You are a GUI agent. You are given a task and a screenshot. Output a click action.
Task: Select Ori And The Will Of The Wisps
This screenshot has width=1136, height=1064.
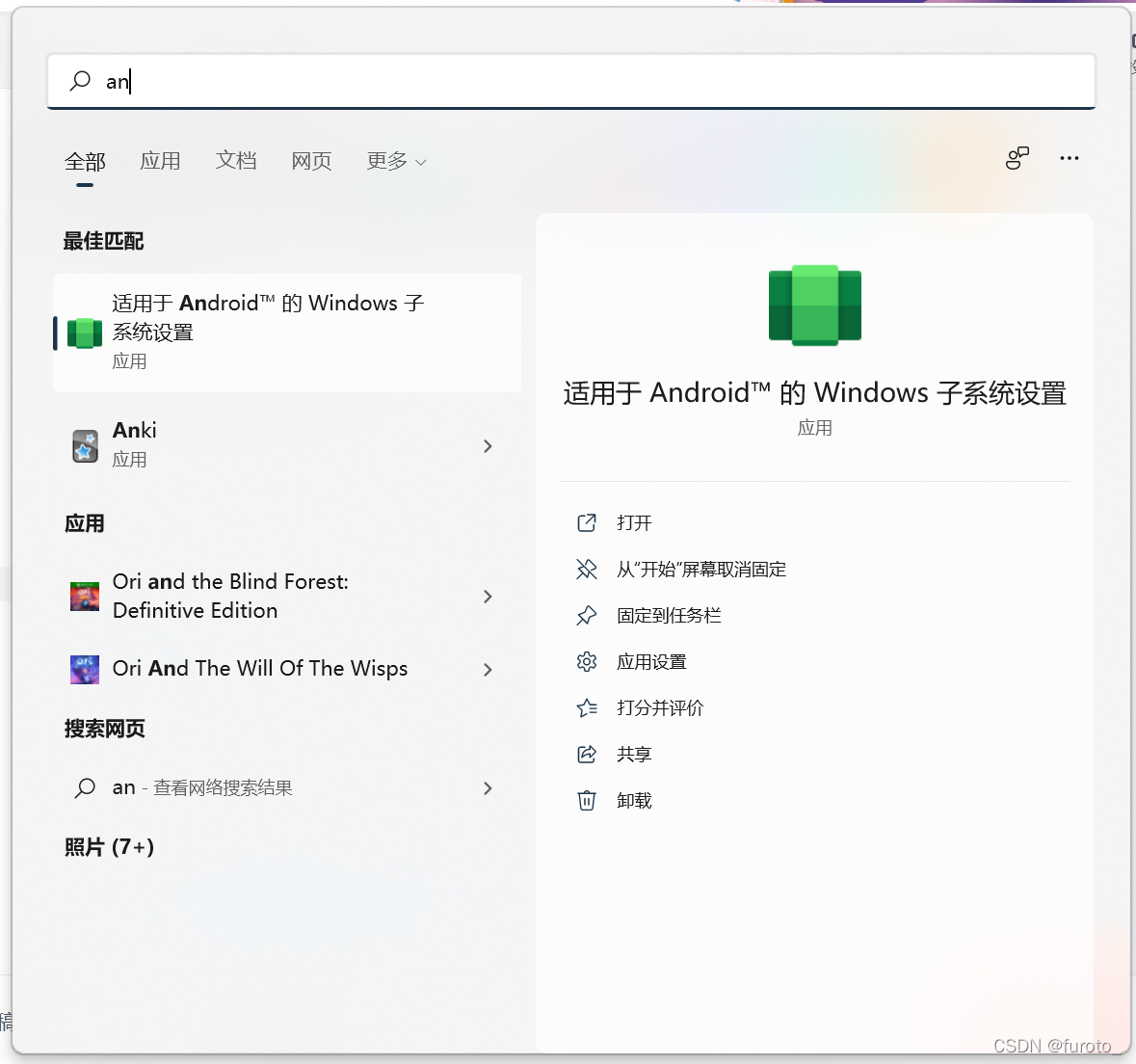point(287,669)
